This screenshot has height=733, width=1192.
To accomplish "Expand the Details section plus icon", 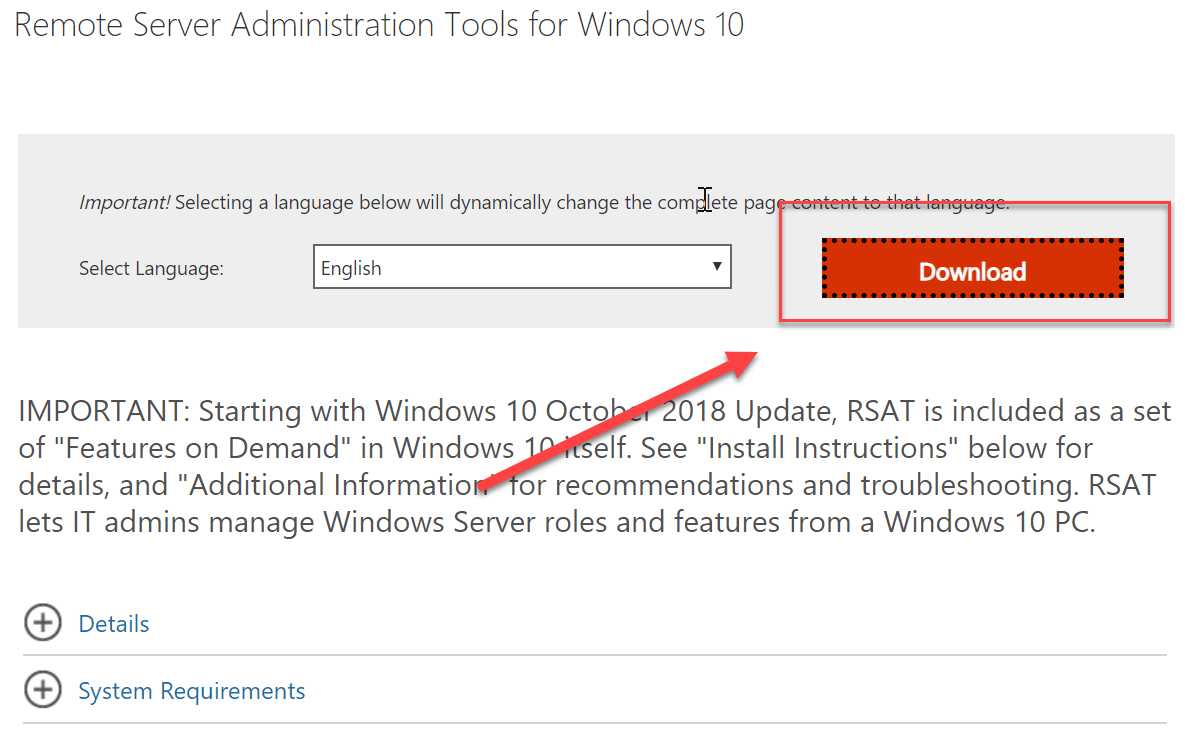I will click(x=43, y=623).
